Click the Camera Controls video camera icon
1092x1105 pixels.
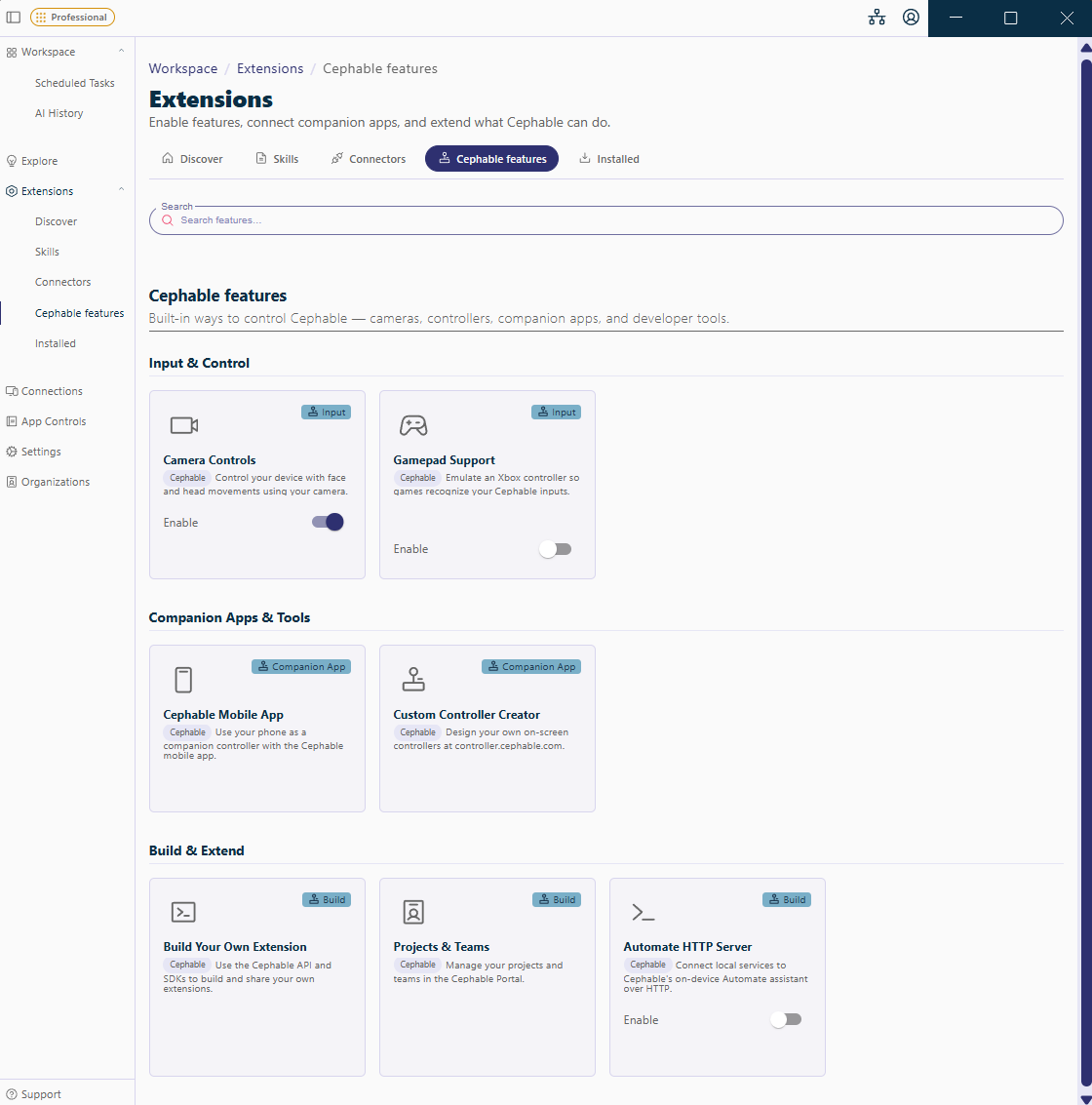click(184, 425)
